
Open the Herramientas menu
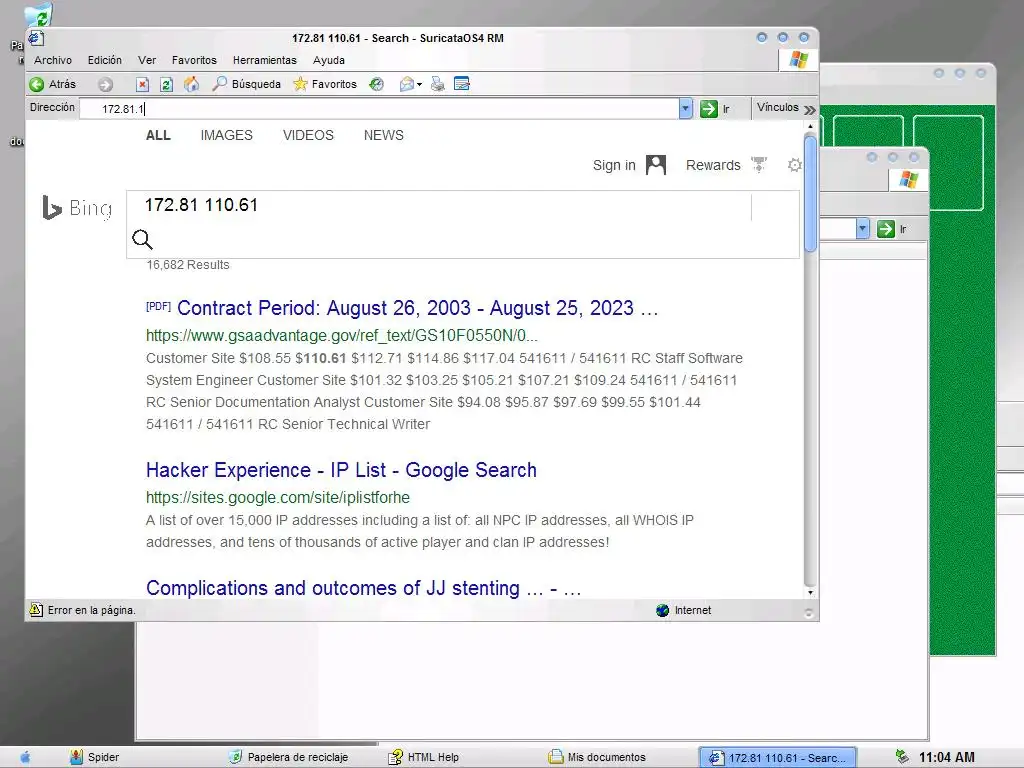pos(264,60)
